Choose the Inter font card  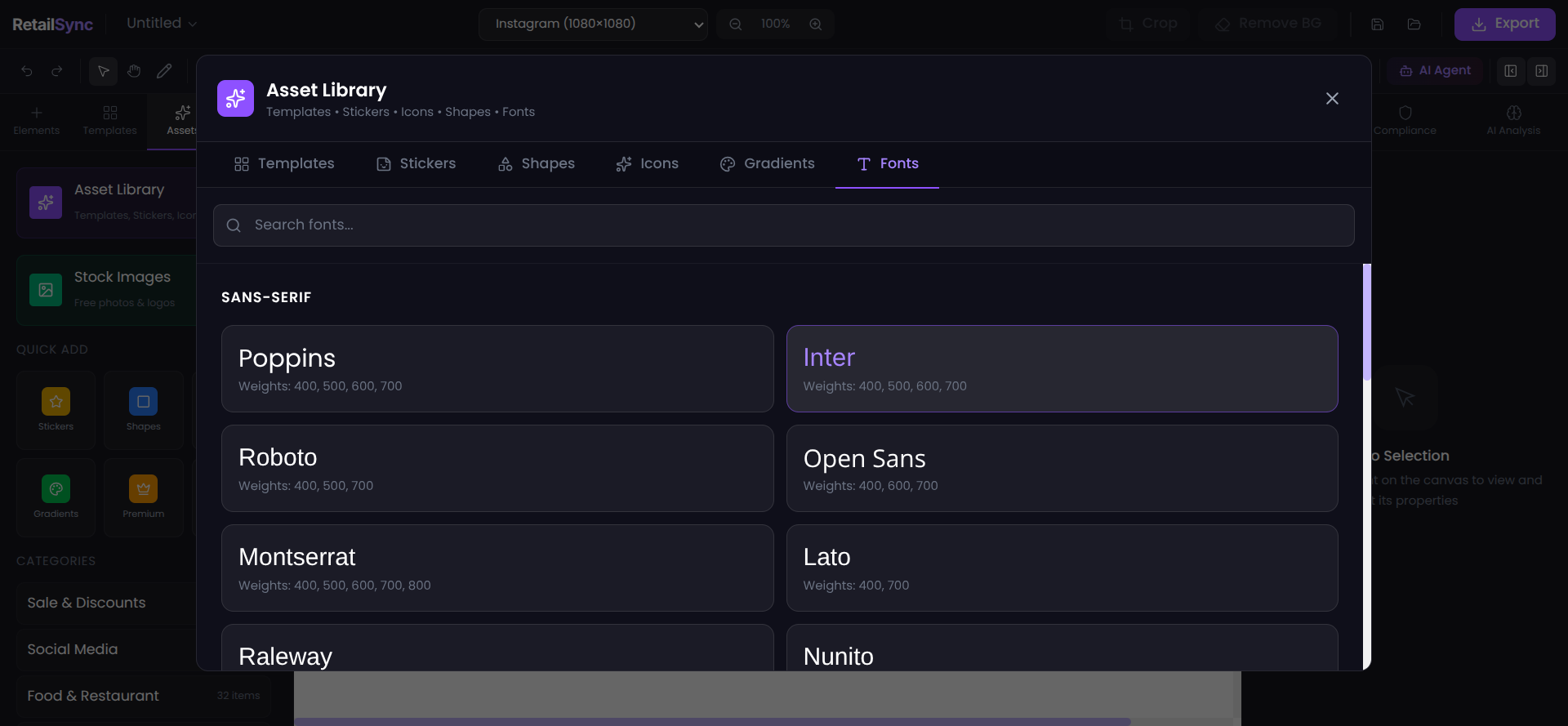[x=1062, y=369]
